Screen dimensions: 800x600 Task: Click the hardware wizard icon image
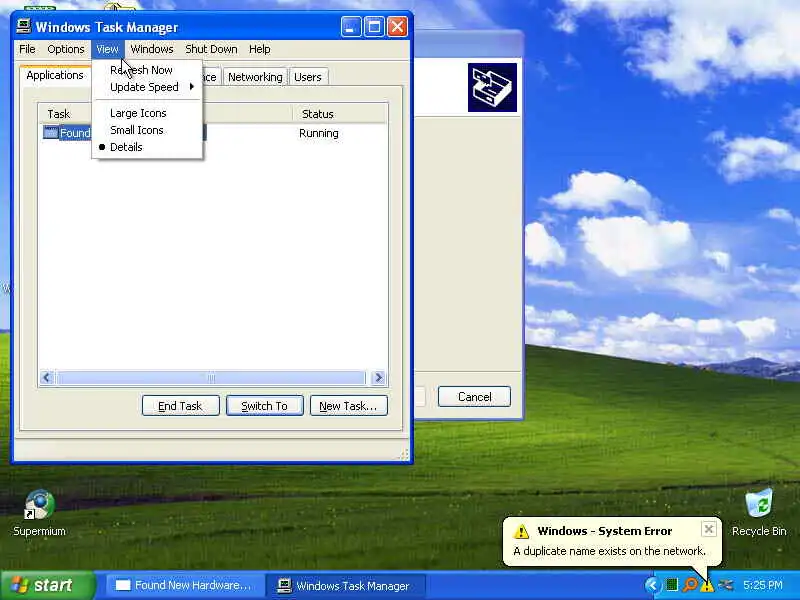[492, 87]
